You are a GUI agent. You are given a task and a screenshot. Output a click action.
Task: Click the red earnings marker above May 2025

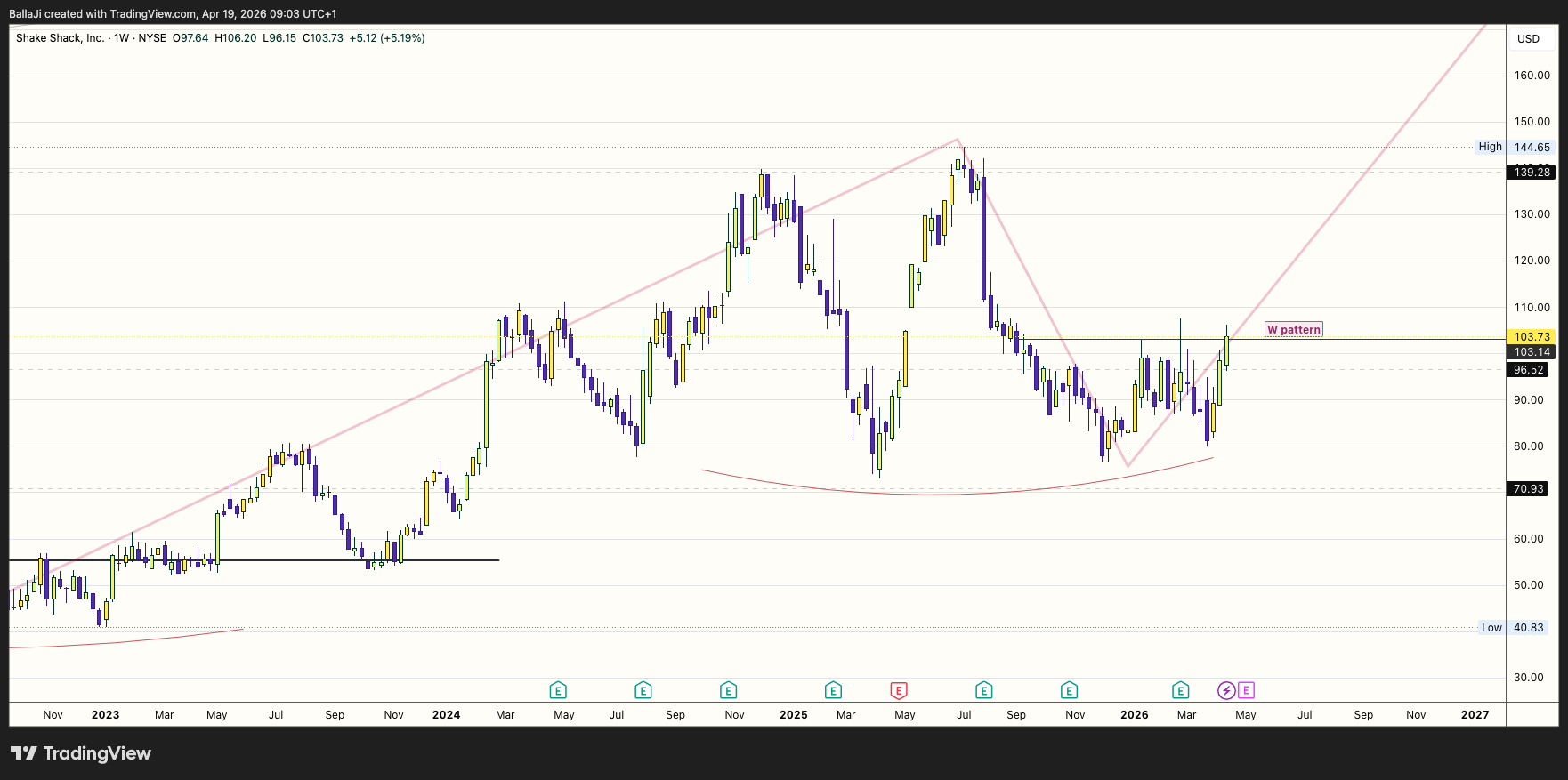[899, 690]
